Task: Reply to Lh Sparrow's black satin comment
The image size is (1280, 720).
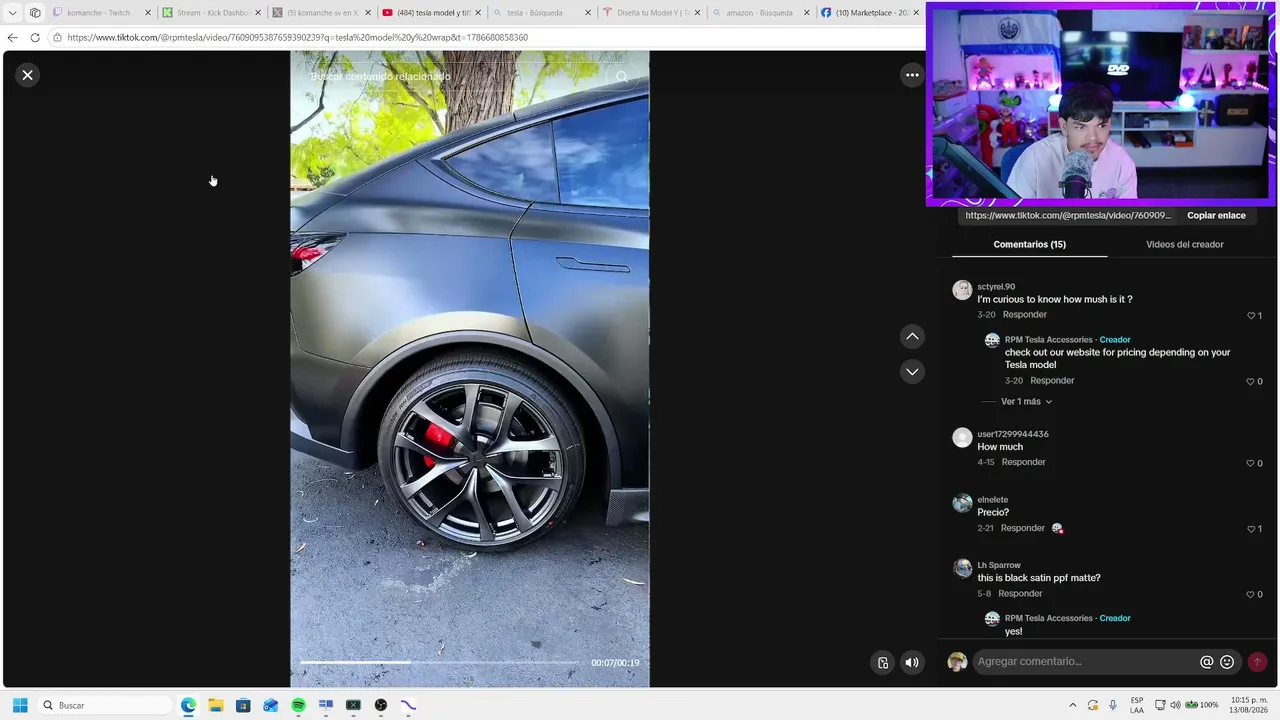Action: [x=1020, y=594]
